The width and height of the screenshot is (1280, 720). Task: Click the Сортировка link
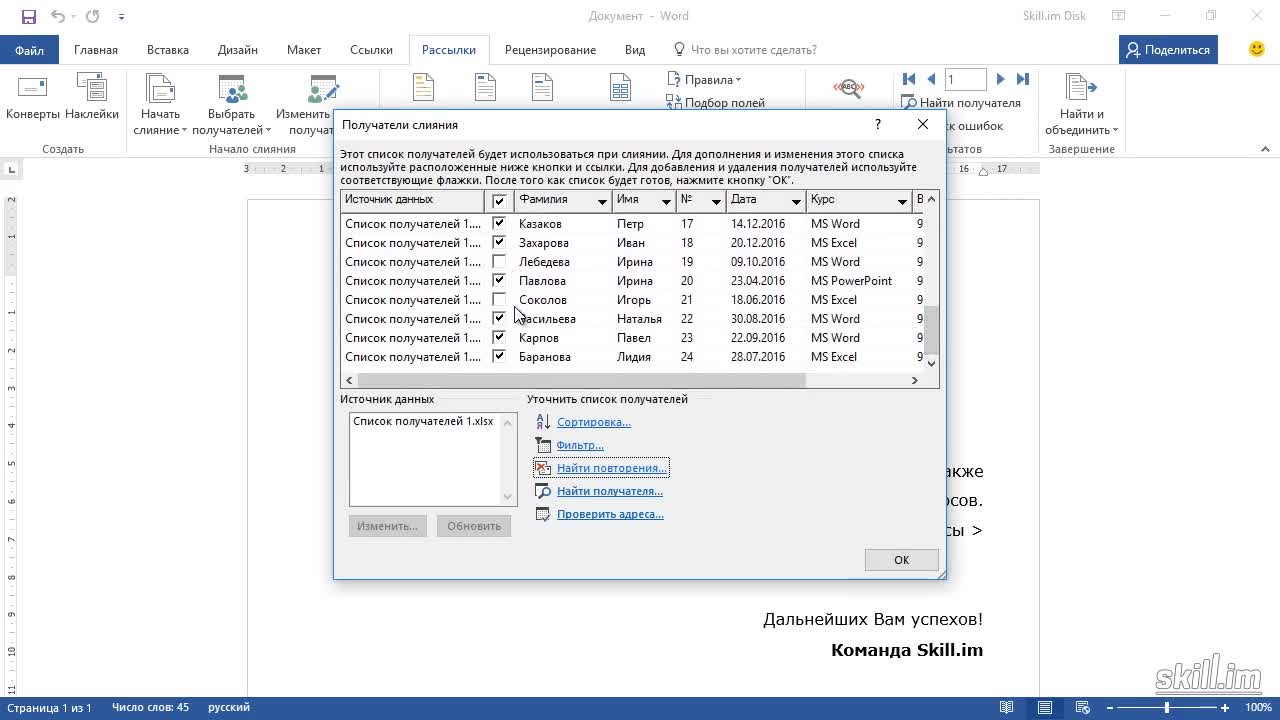(x=593, y=422)
